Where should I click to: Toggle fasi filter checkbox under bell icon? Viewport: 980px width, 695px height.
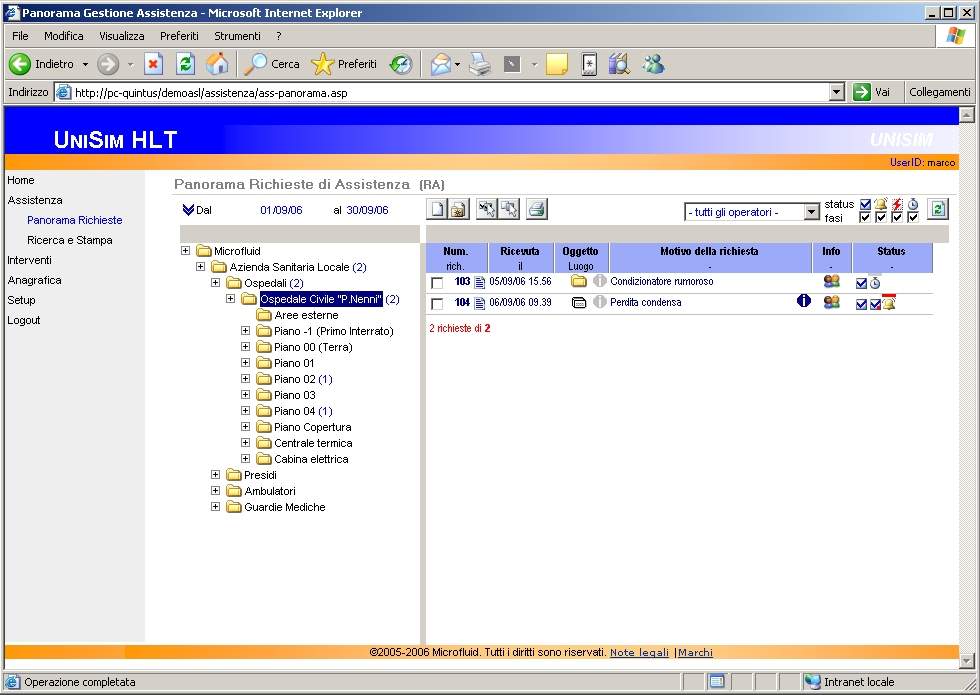[x=881, y=218]
